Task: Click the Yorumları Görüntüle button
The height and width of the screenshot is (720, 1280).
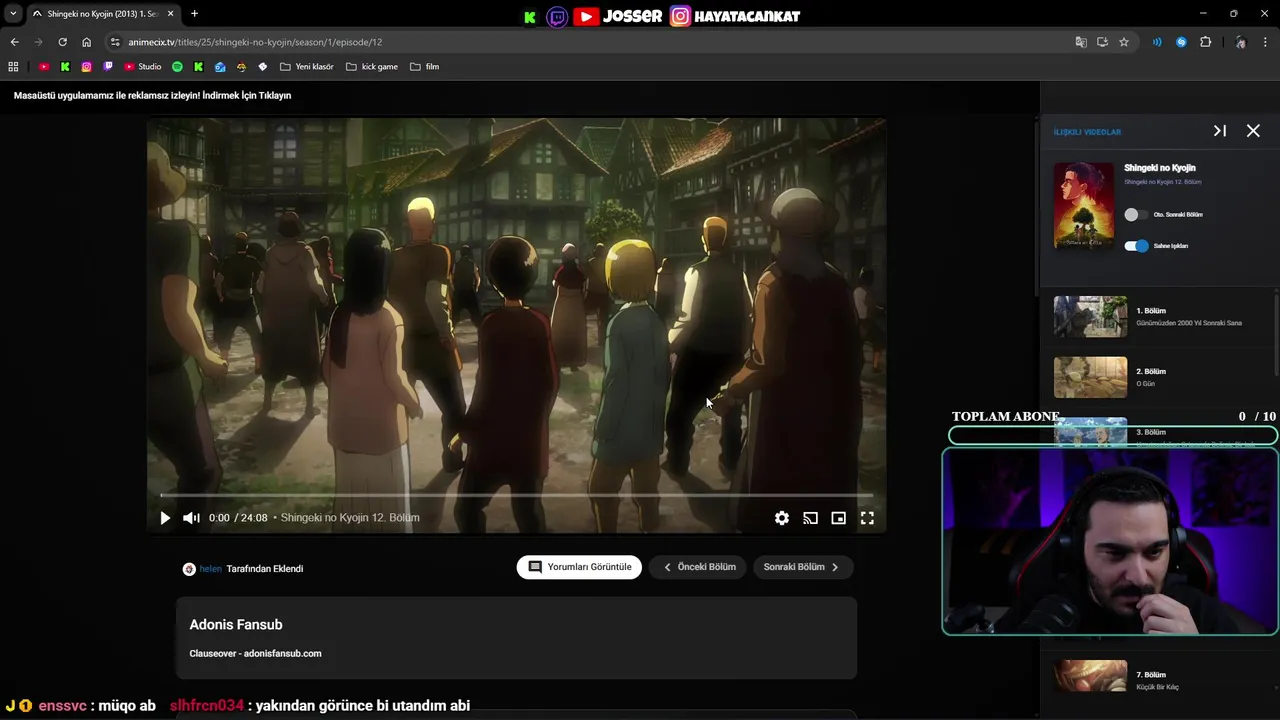Action: click(x=580, y=567)
